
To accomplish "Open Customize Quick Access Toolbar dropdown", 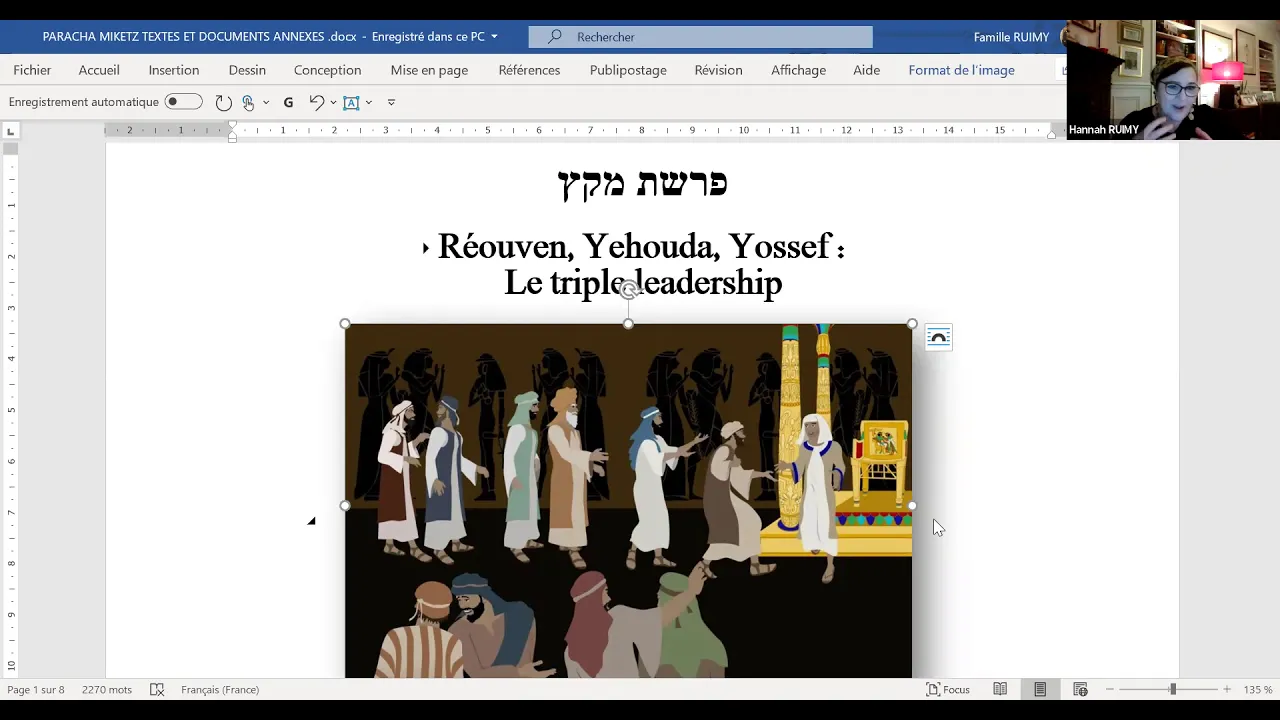I will tap(391, 102).
